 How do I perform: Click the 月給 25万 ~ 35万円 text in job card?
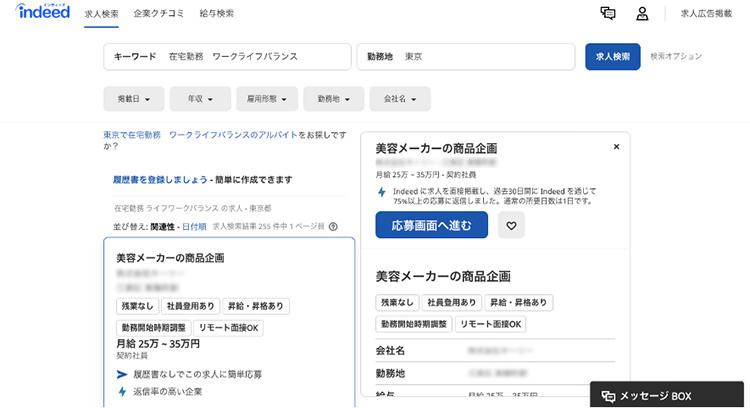[158, 344]
